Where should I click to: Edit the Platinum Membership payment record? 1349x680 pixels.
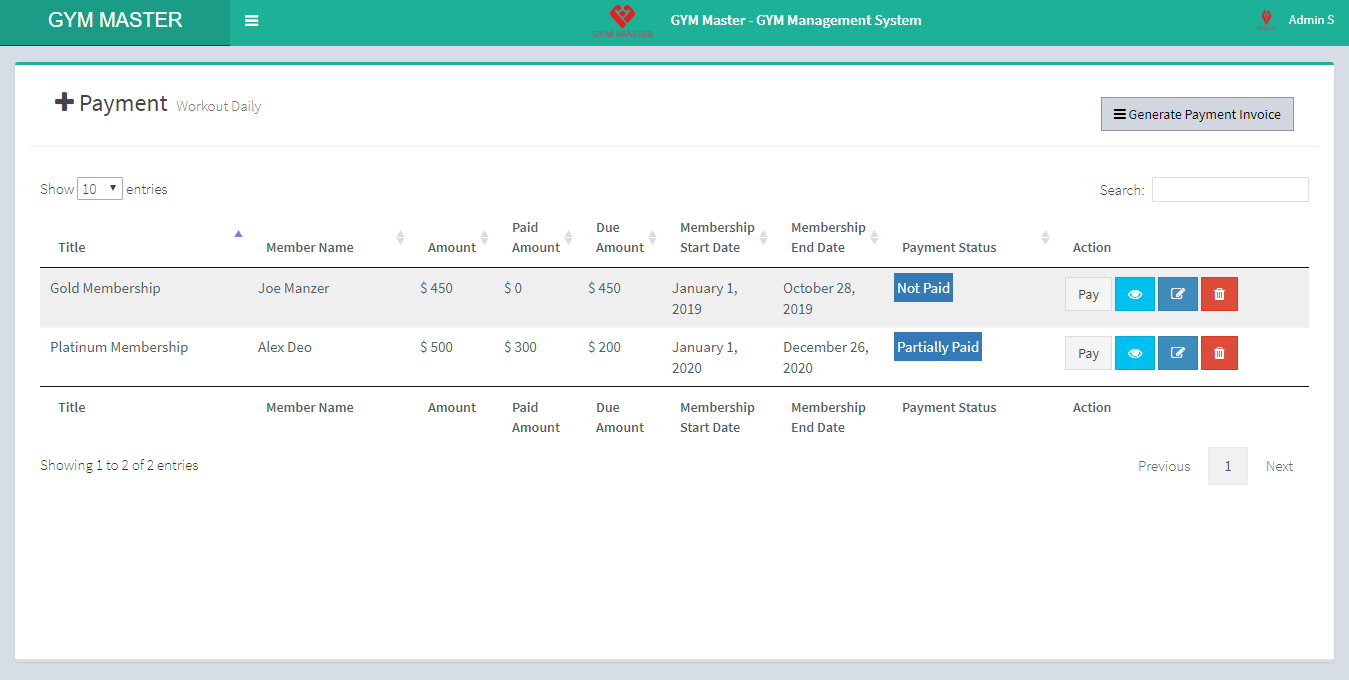1177,353
